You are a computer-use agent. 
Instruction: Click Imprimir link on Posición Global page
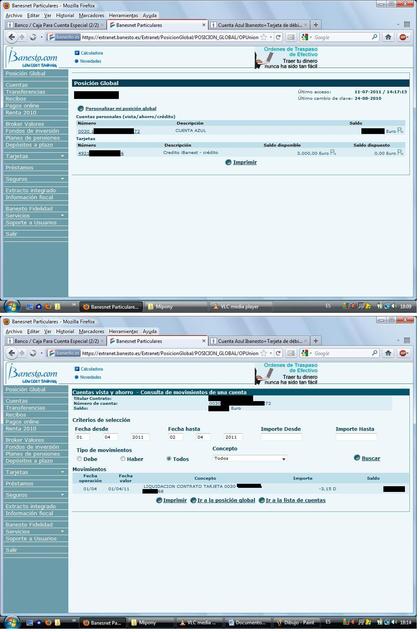[x=245, y=162]
